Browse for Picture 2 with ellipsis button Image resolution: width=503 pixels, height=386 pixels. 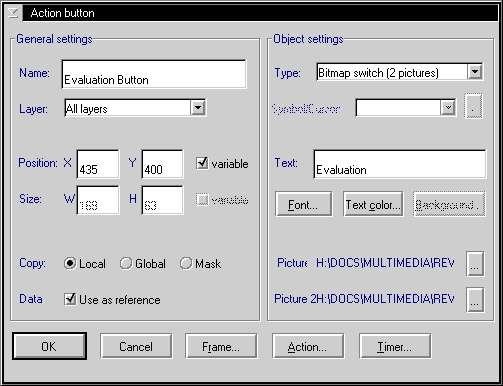pyautogui.click(x=475, y=300)
